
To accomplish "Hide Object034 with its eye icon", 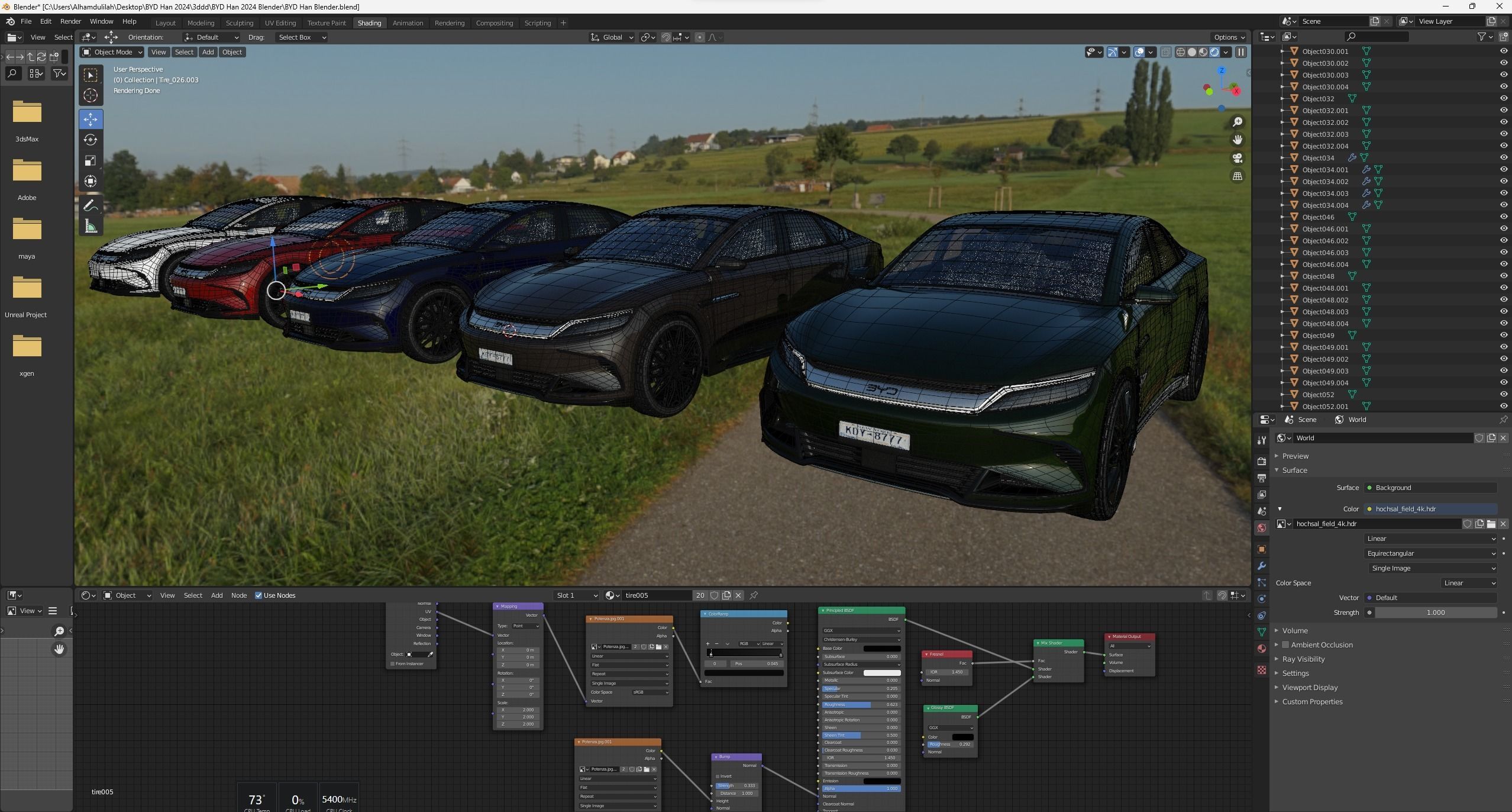I will pyautogui.click(x=1504, y=157).
